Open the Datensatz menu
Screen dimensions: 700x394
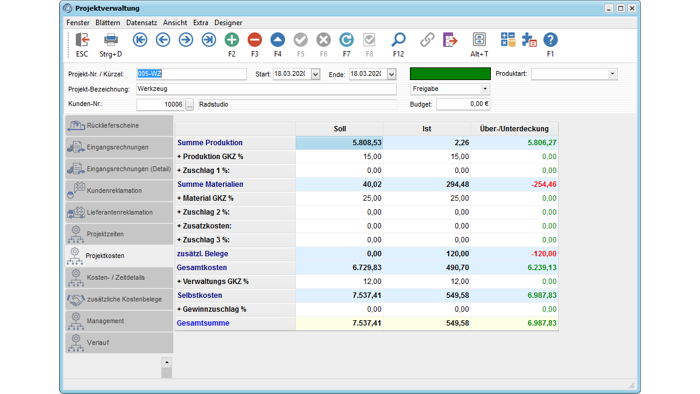click(x=141, y=23)
